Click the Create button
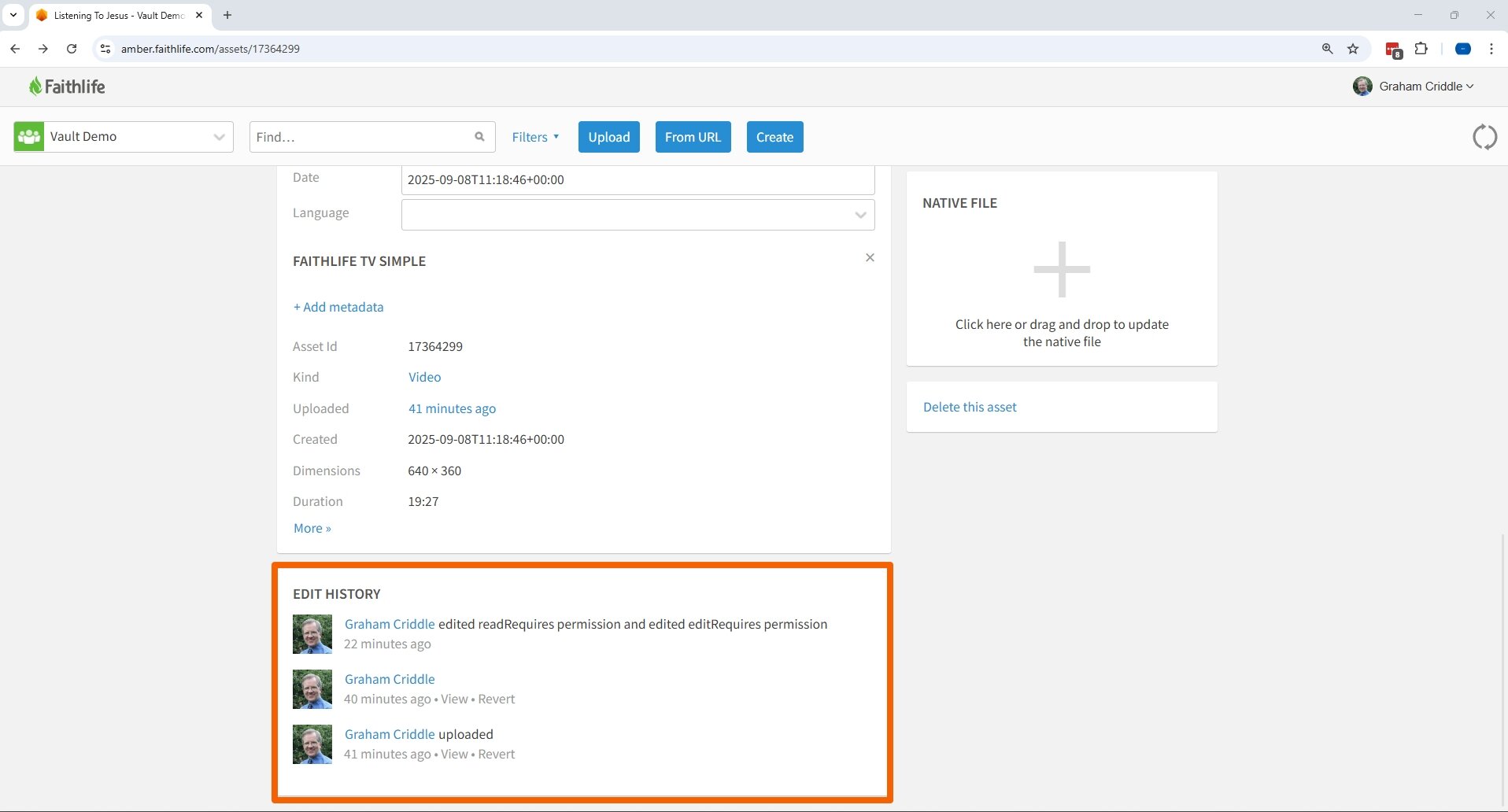Image resolution: width=1508 pixels, height=812 pixels. [774, 137]
